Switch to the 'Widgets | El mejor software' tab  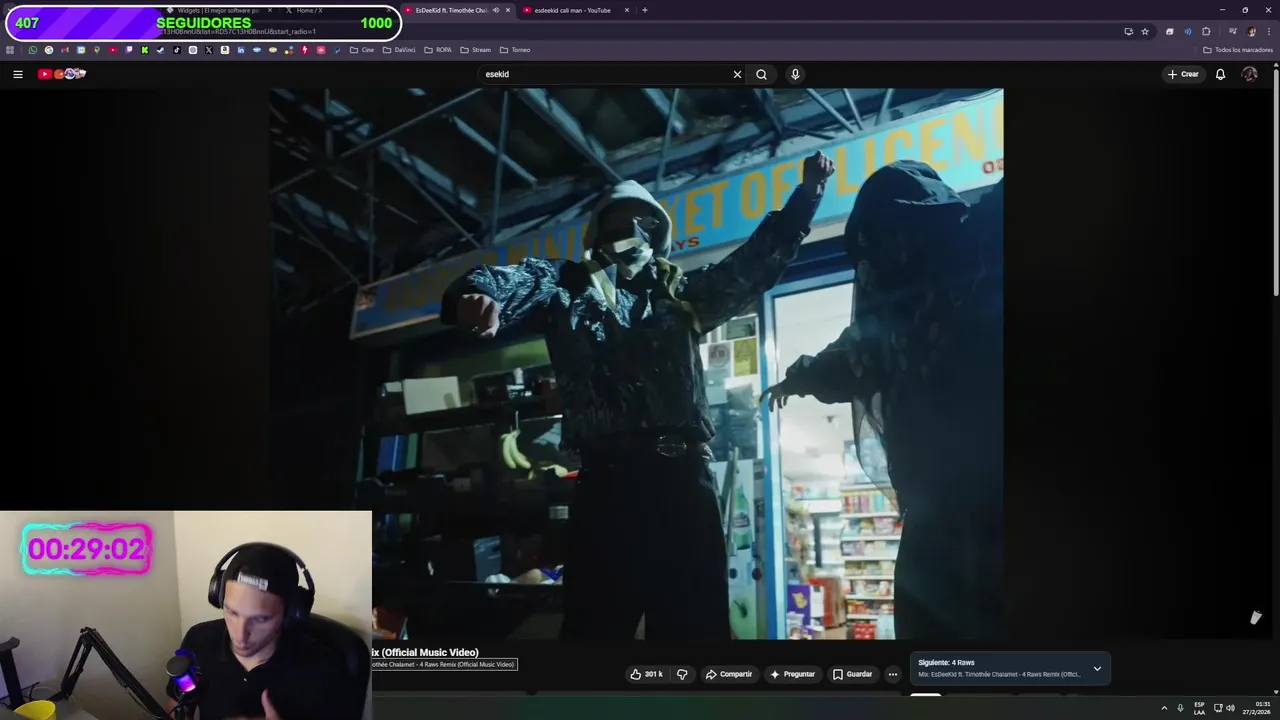218,10
